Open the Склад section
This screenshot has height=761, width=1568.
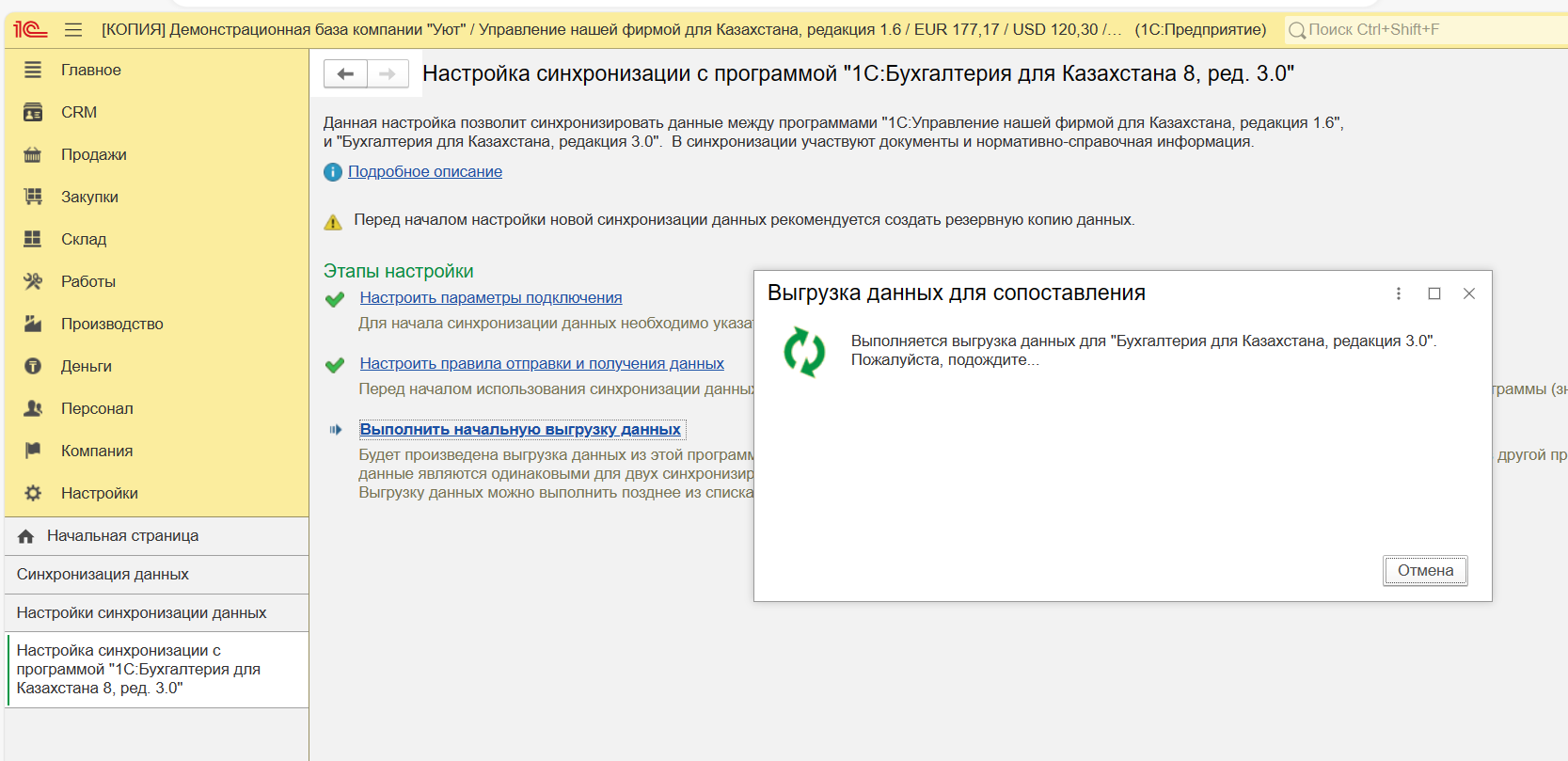84,239
